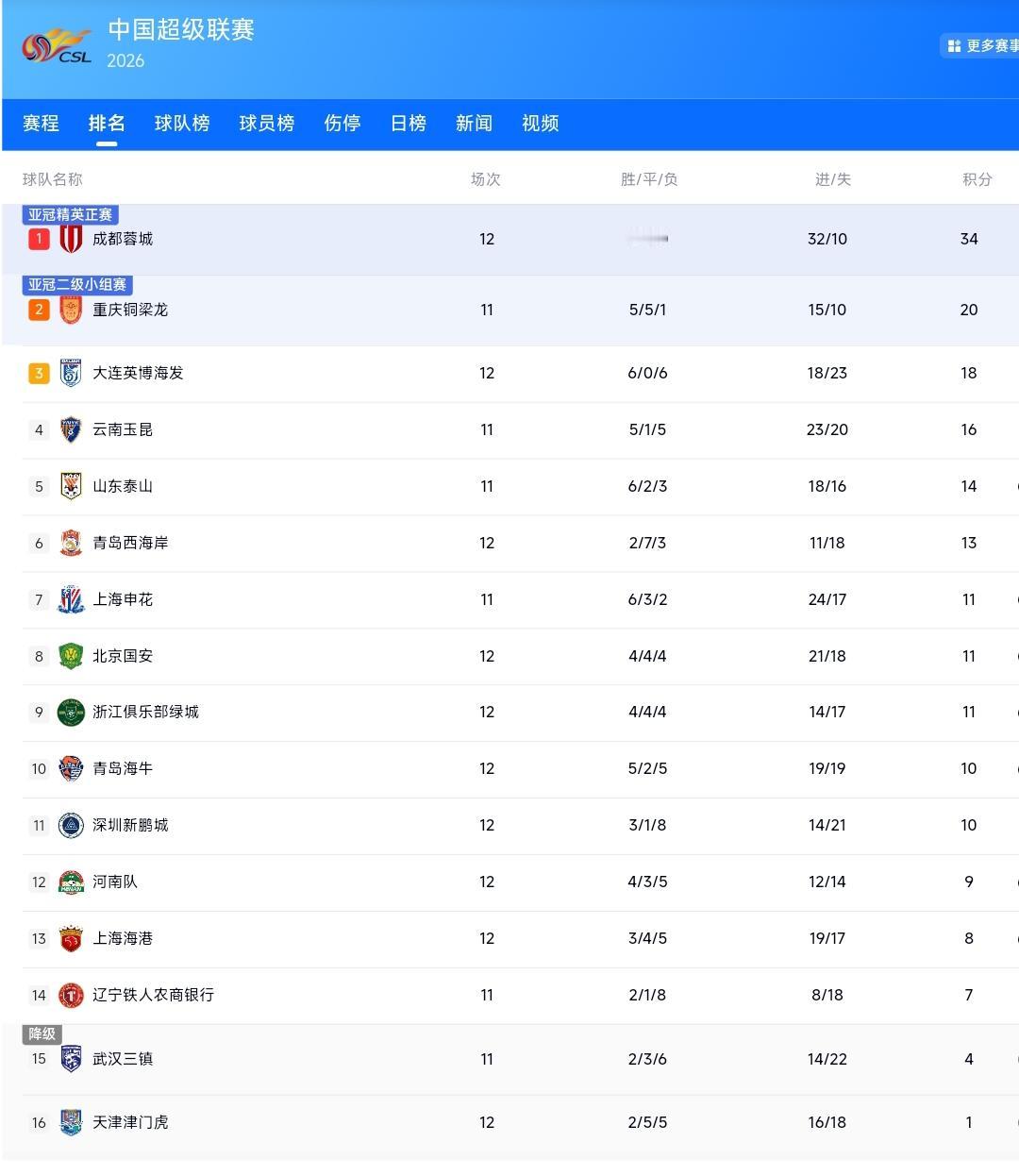
Task: Click the red rank 1 badge
Action: coord(39,239)
